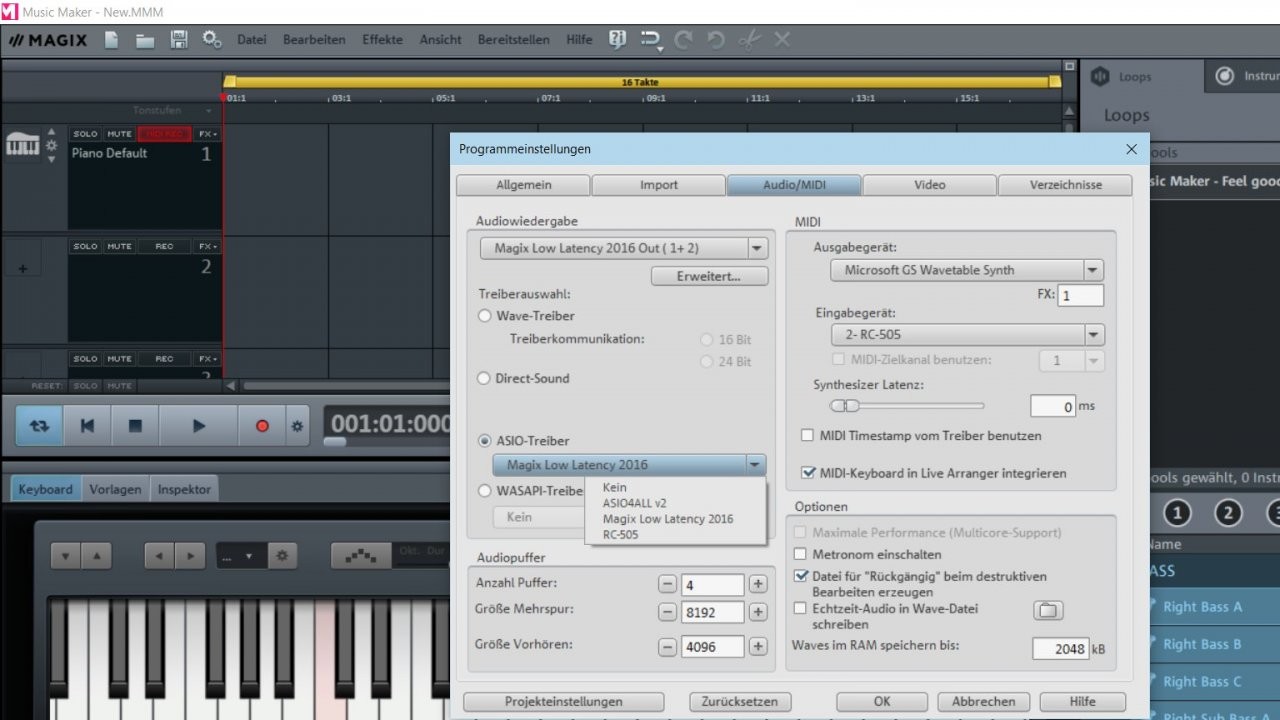
Task: Click the delete X icon in the toolbar
Action: (x=782, y=40)
